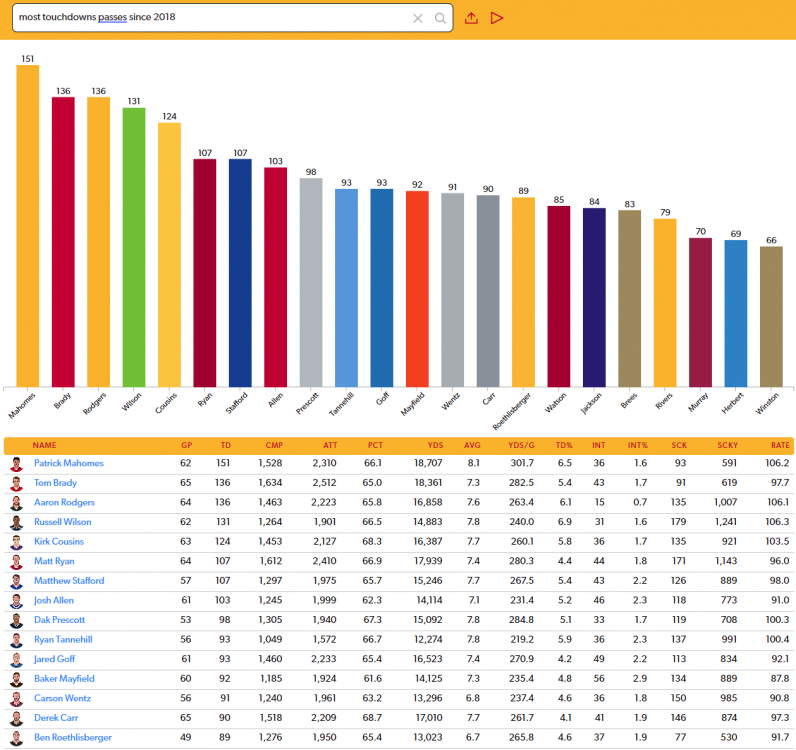Sort the table by the TD column header

225,445
